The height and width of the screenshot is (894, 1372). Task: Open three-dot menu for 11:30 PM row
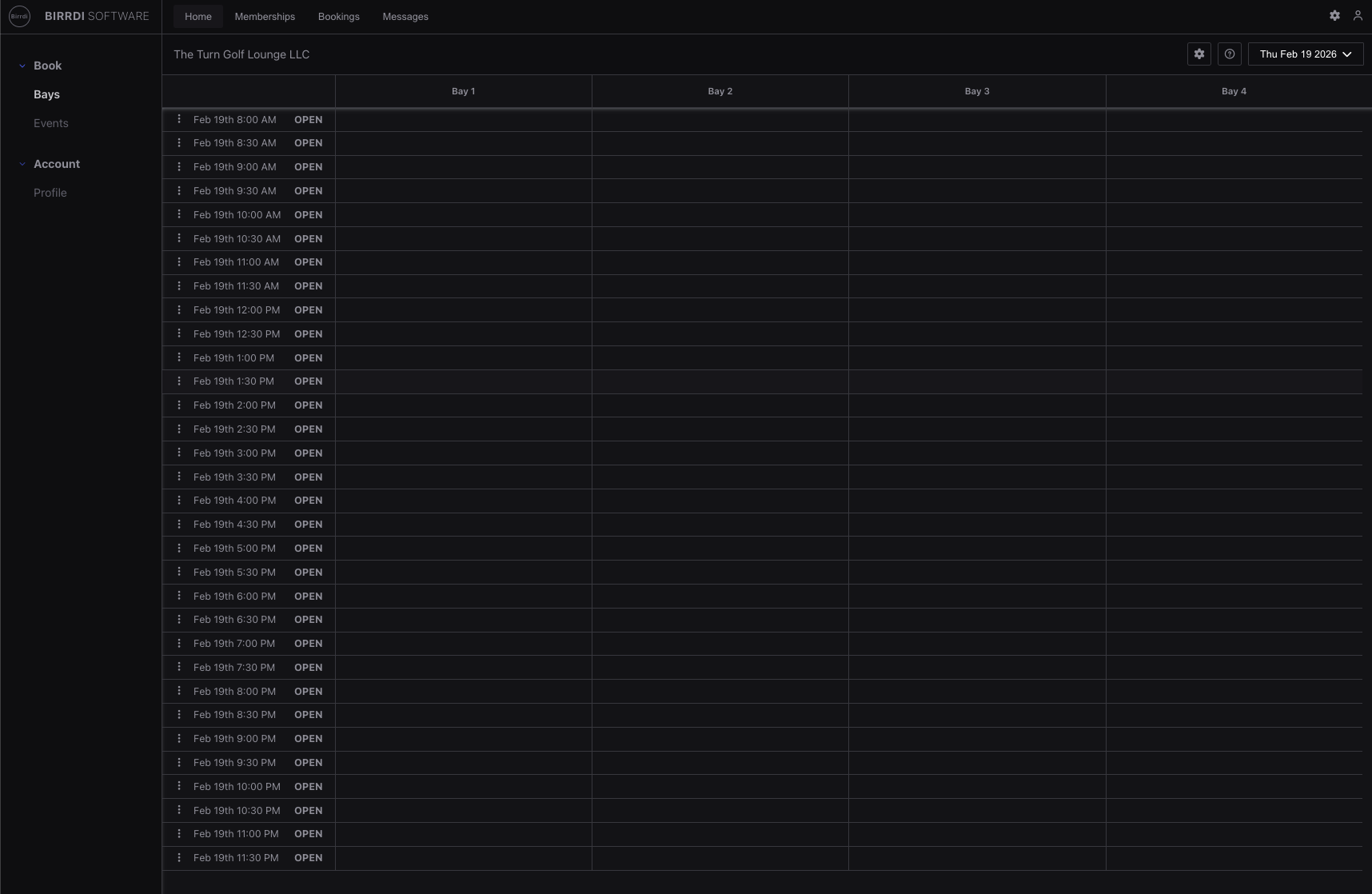(179, 857)
